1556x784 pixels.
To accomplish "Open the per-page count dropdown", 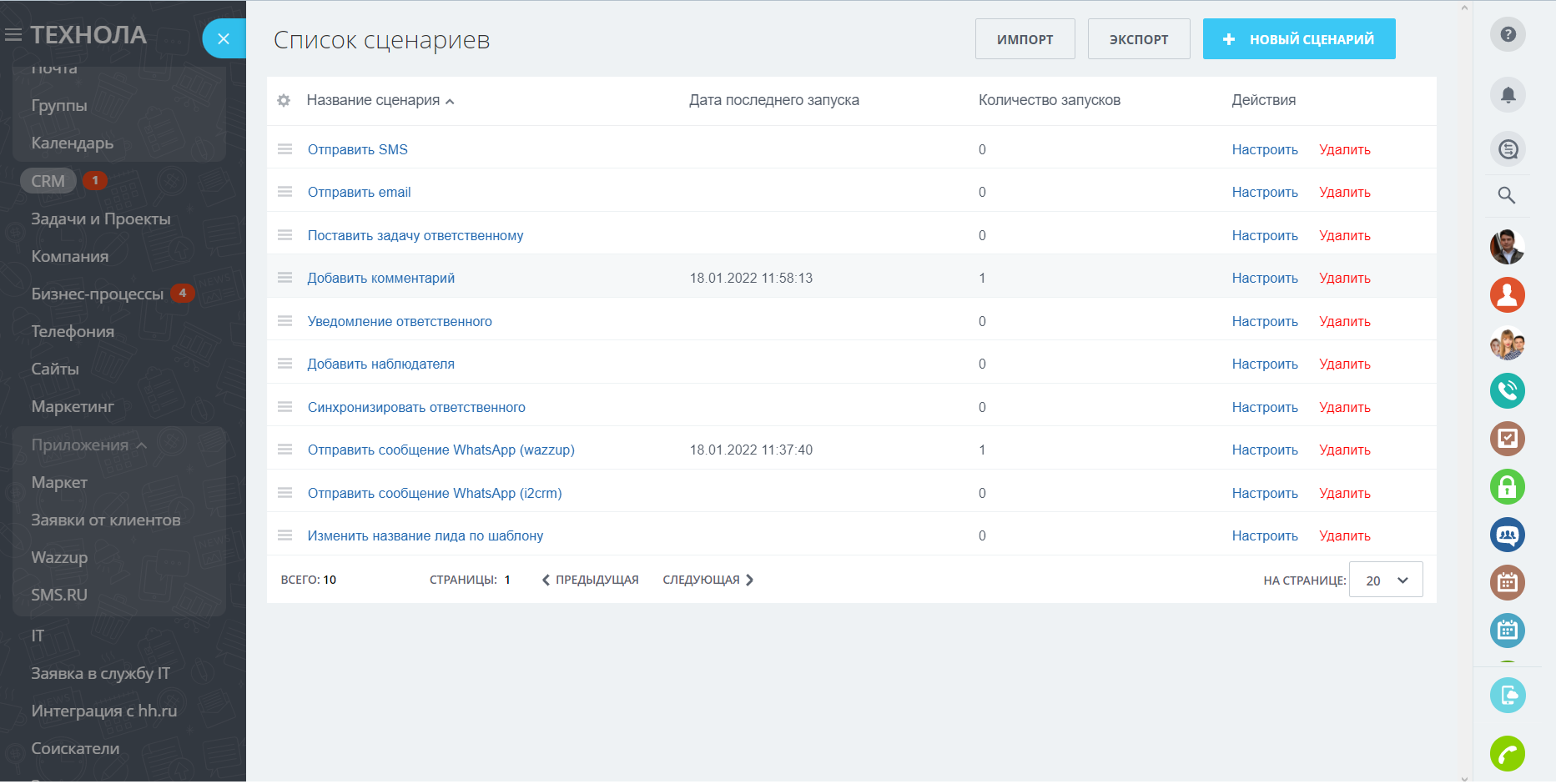I will 1386,580.
